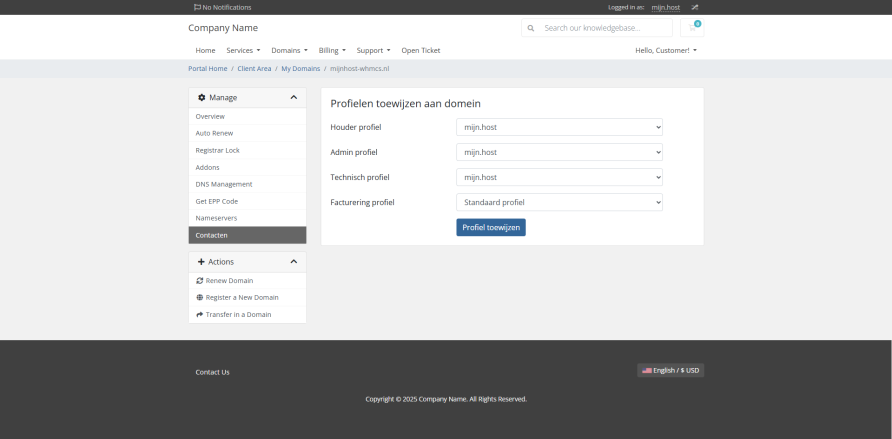Click the Renew Domain refresh icon
The width and height of the screenshot is (892, 439).
[200, 281]
